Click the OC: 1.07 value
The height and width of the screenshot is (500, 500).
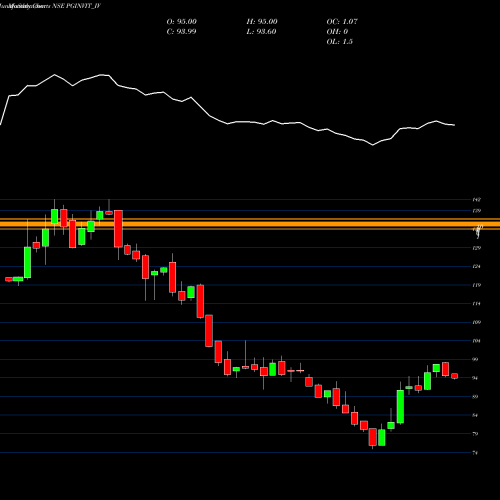(342, 22)
